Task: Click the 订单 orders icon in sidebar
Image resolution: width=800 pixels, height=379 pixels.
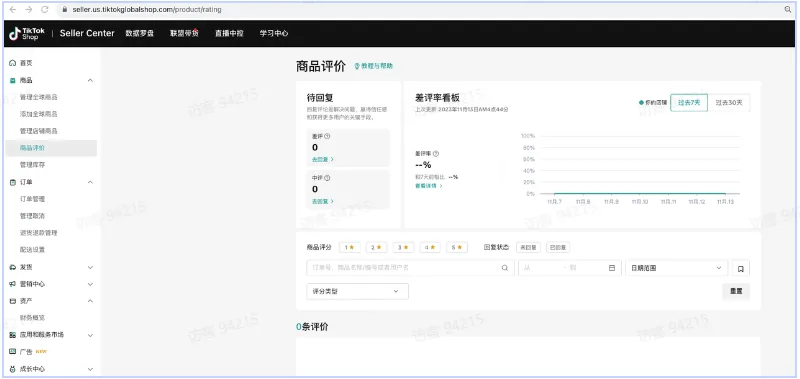Action: pyautogui.click(x=13, y=182)
